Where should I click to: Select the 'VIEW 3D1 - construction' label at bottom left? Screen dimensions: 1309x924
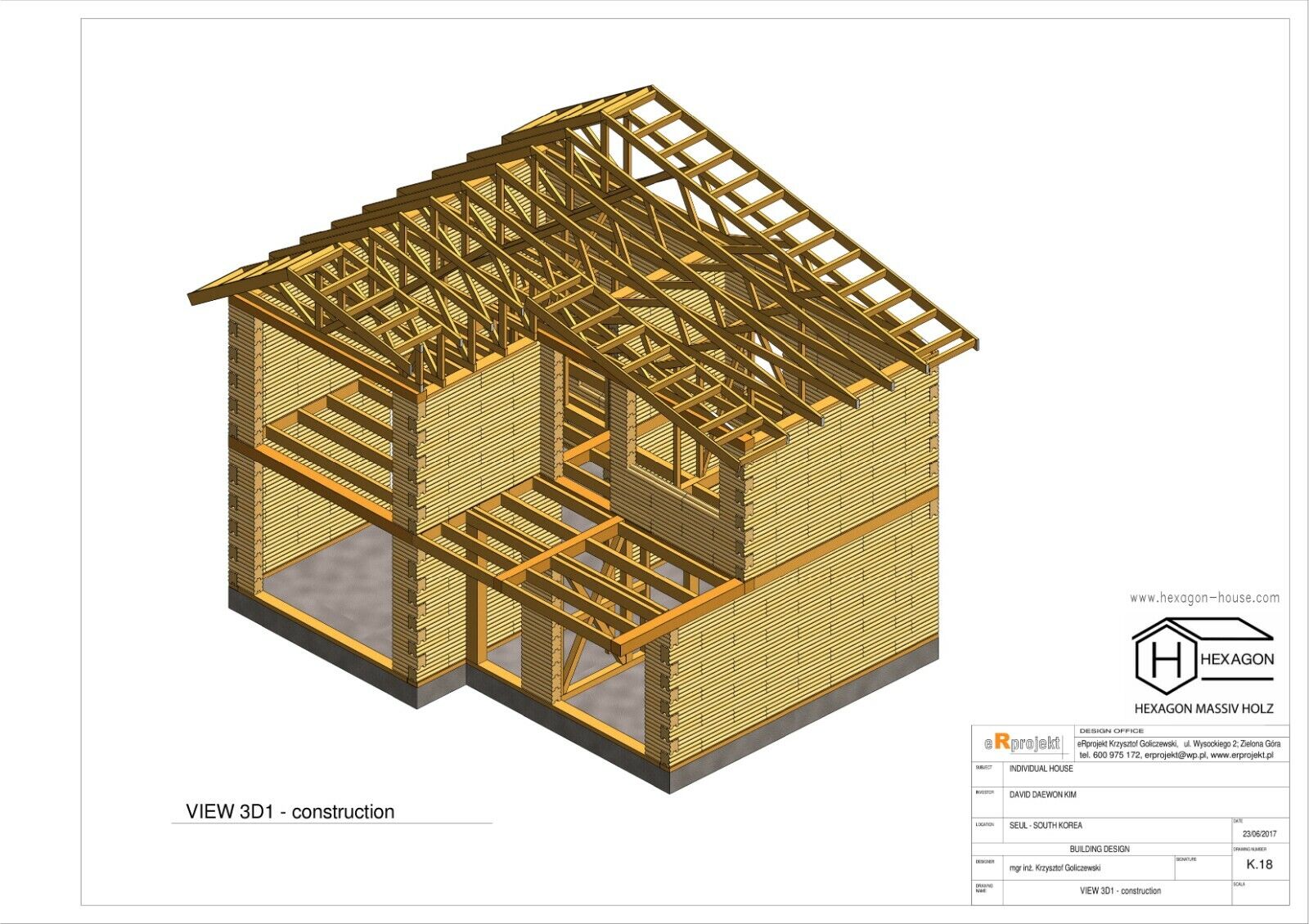coord(290,812)
